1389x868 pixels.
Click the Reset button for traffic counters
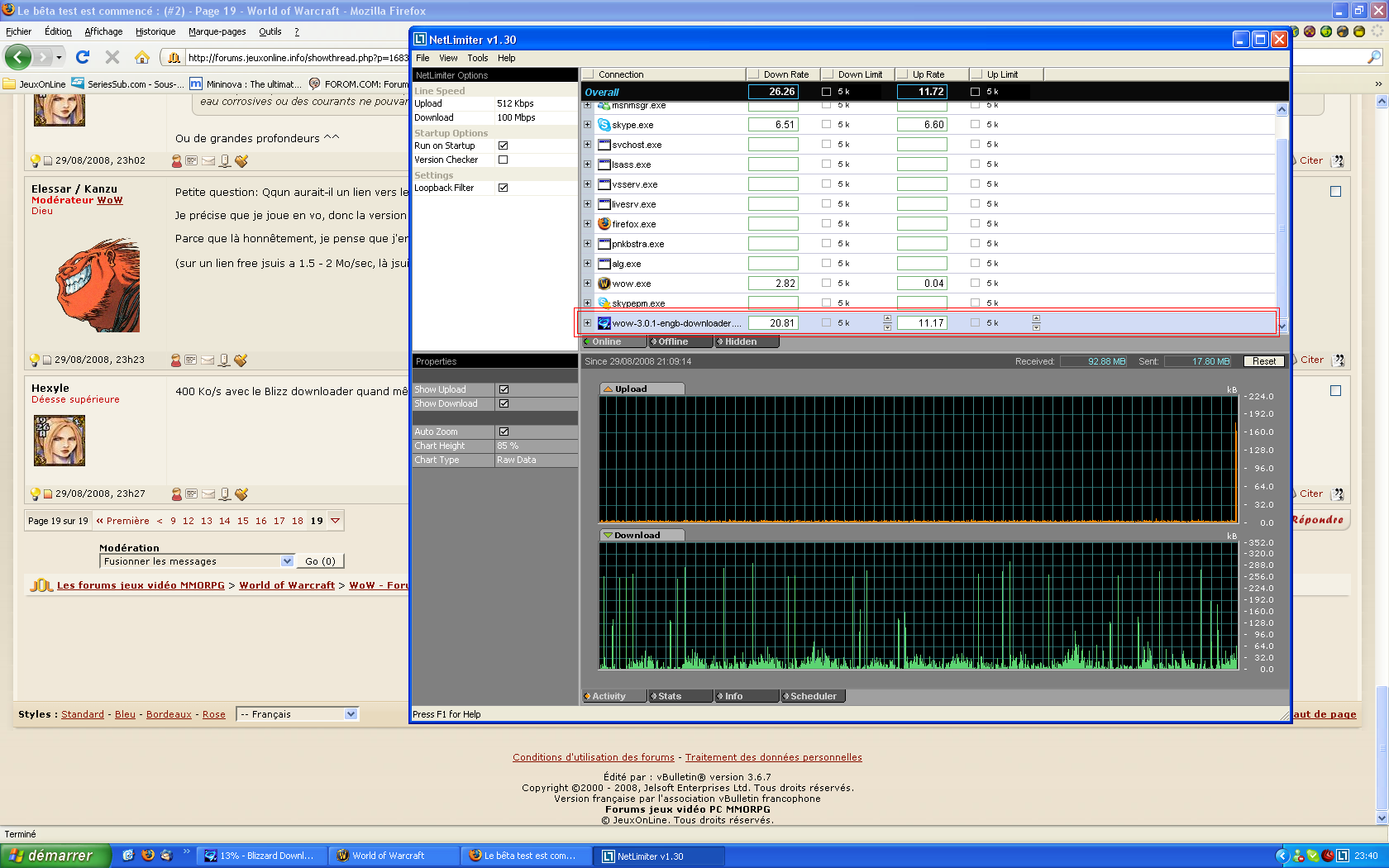coord(1264,361)
